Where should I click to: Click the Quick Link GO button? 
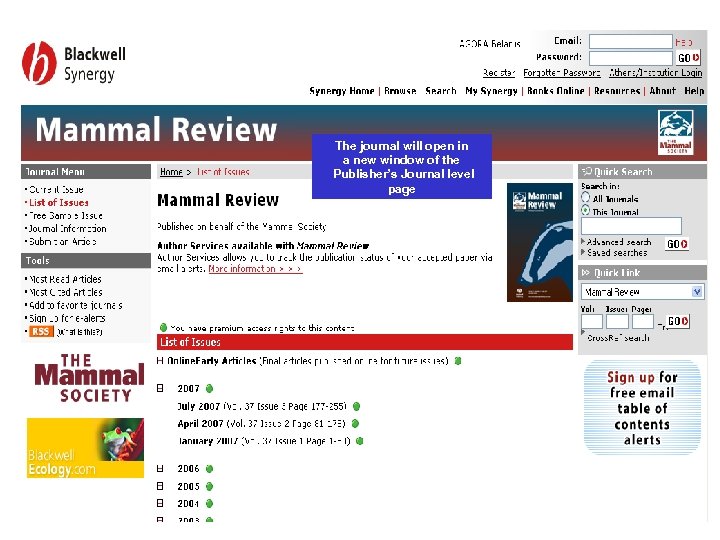tap(678, 321)
